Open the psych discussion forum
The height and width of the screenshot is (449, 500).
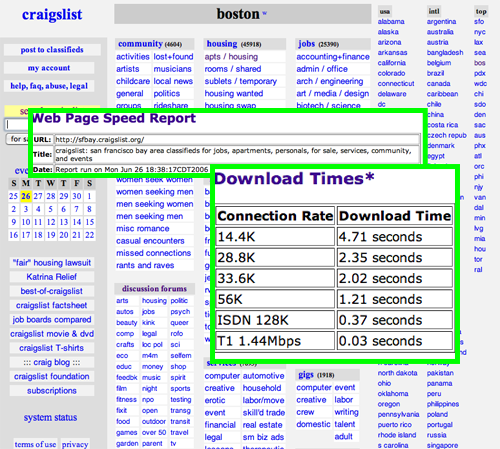pyautogui.click(x=180, y=312)
